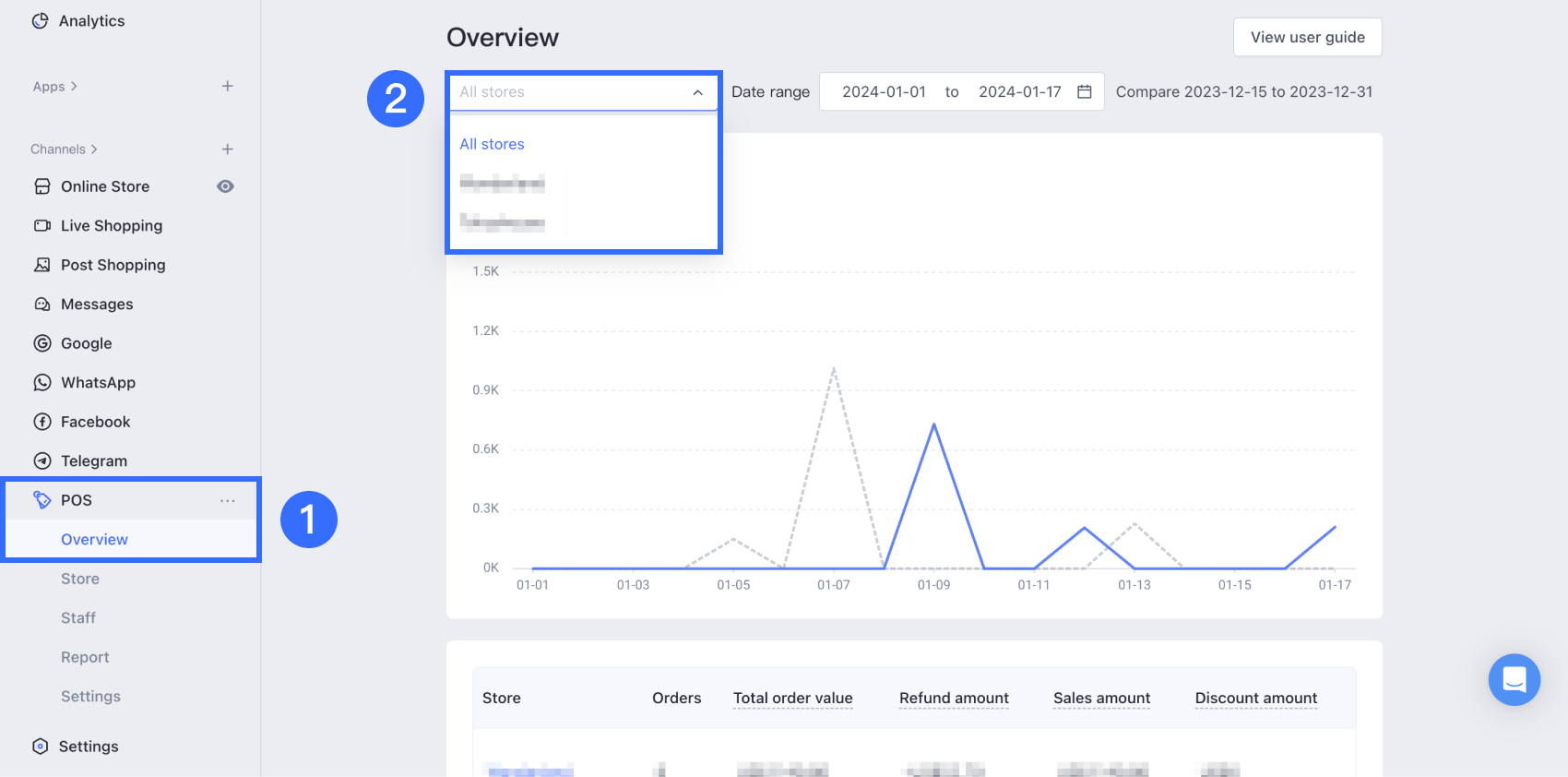Open the WhatsApp channel
This screenshot has width=1568, height=777.
(98, 383)
